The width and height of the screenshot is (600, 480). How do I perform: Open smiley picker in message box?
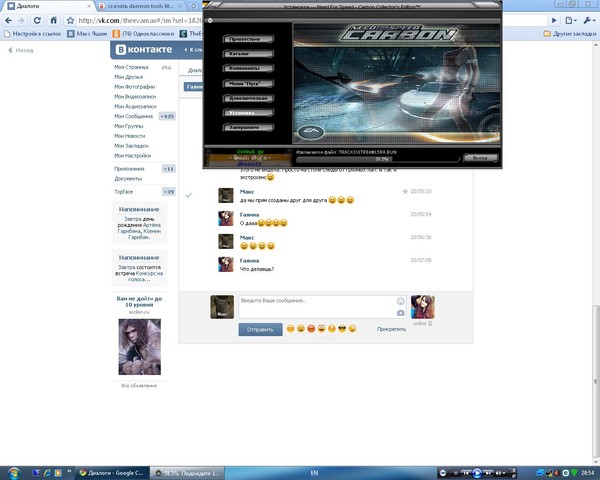(x=400, y=301)
